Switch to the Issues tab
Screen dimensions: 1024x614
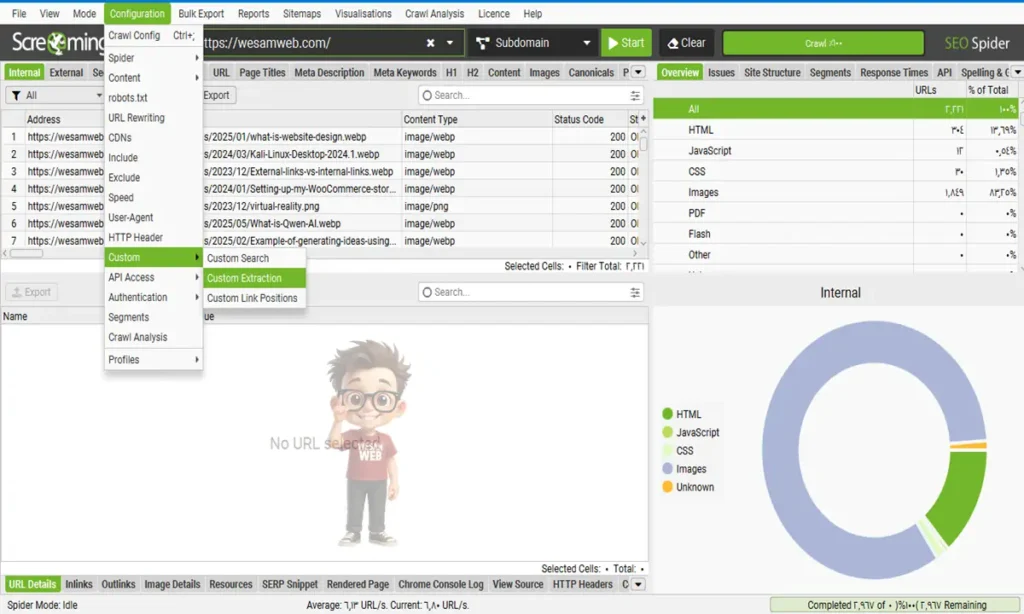pyautogui.click(x=721, y=73)
